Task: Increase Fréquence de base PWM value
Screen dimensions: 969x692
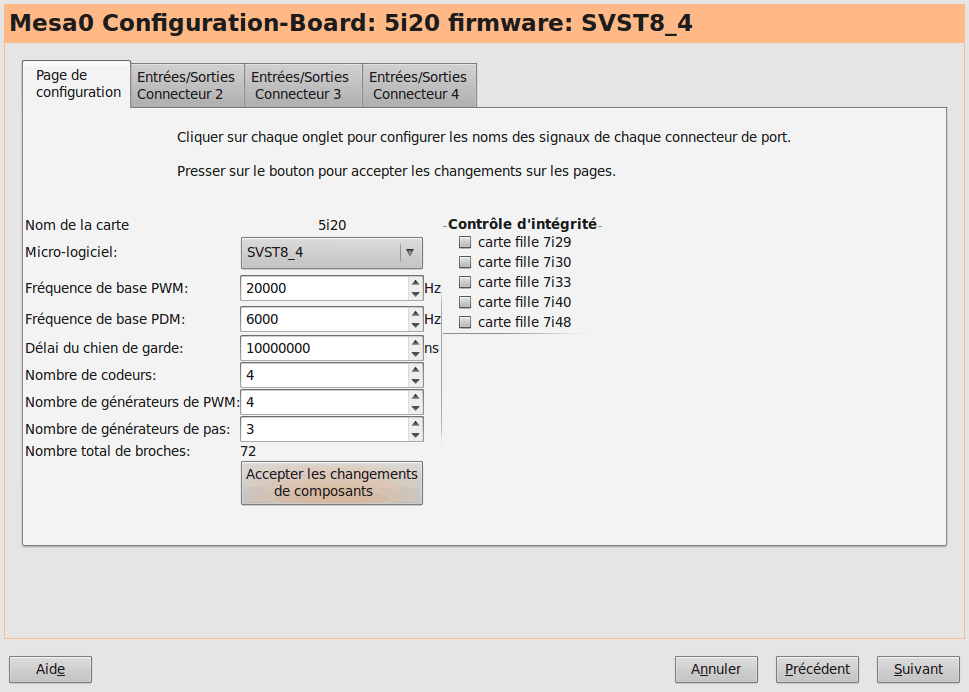Action: tap(415, 282)
